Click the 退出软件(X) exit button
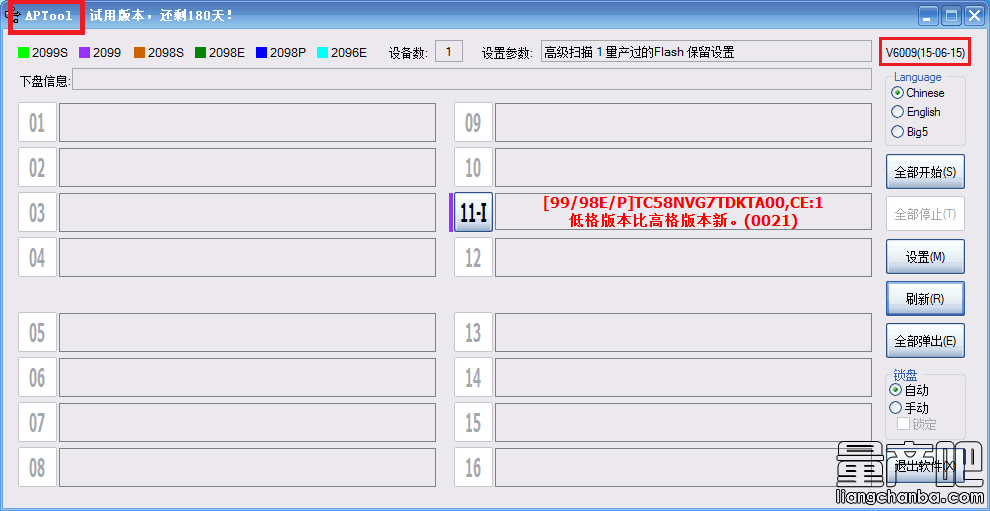The width and height of the screenshot is (990, 511). pyautogui.click(x=925, y=466)
